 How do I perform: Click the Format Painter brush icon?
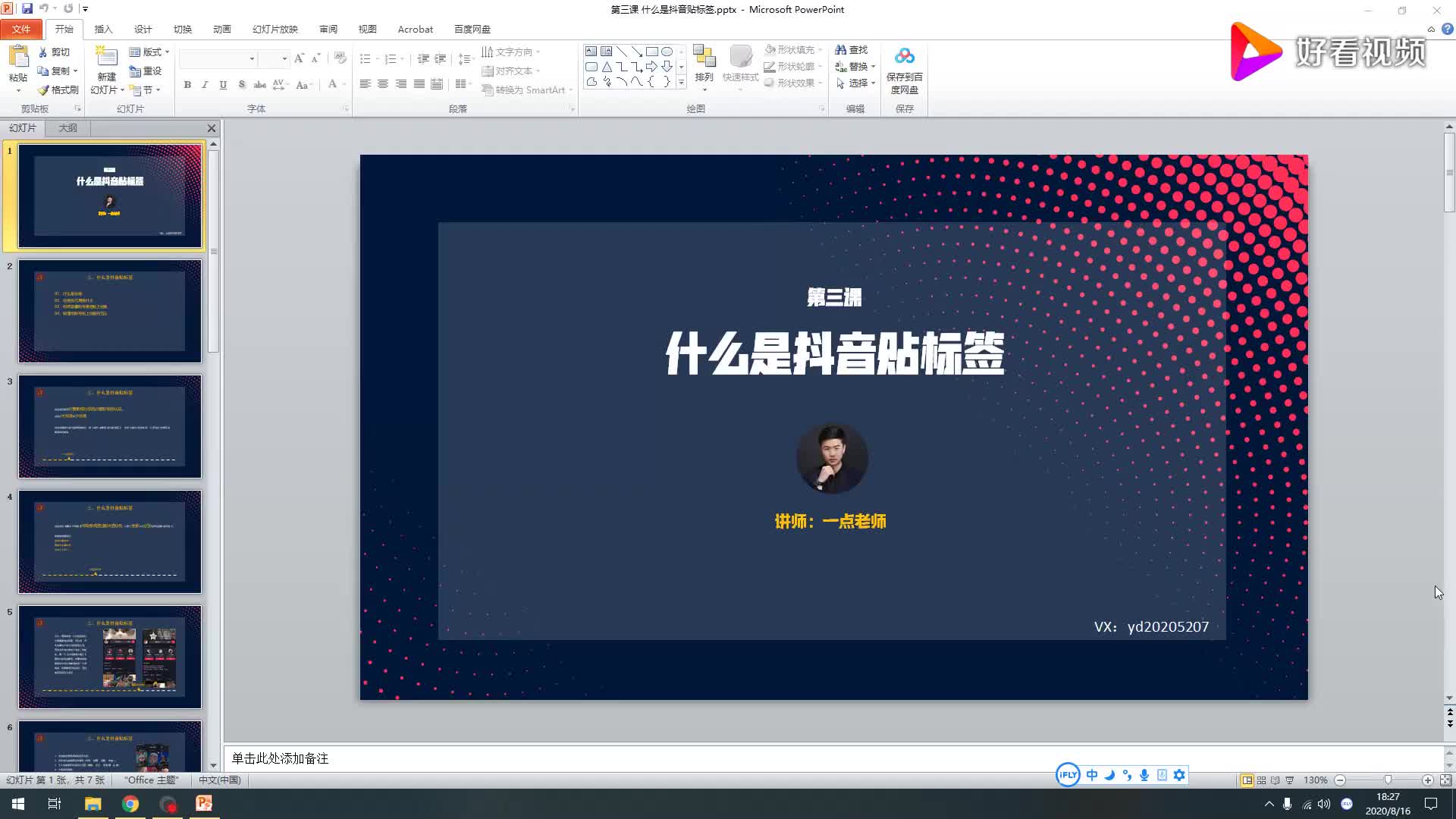[x=44, y=90]
